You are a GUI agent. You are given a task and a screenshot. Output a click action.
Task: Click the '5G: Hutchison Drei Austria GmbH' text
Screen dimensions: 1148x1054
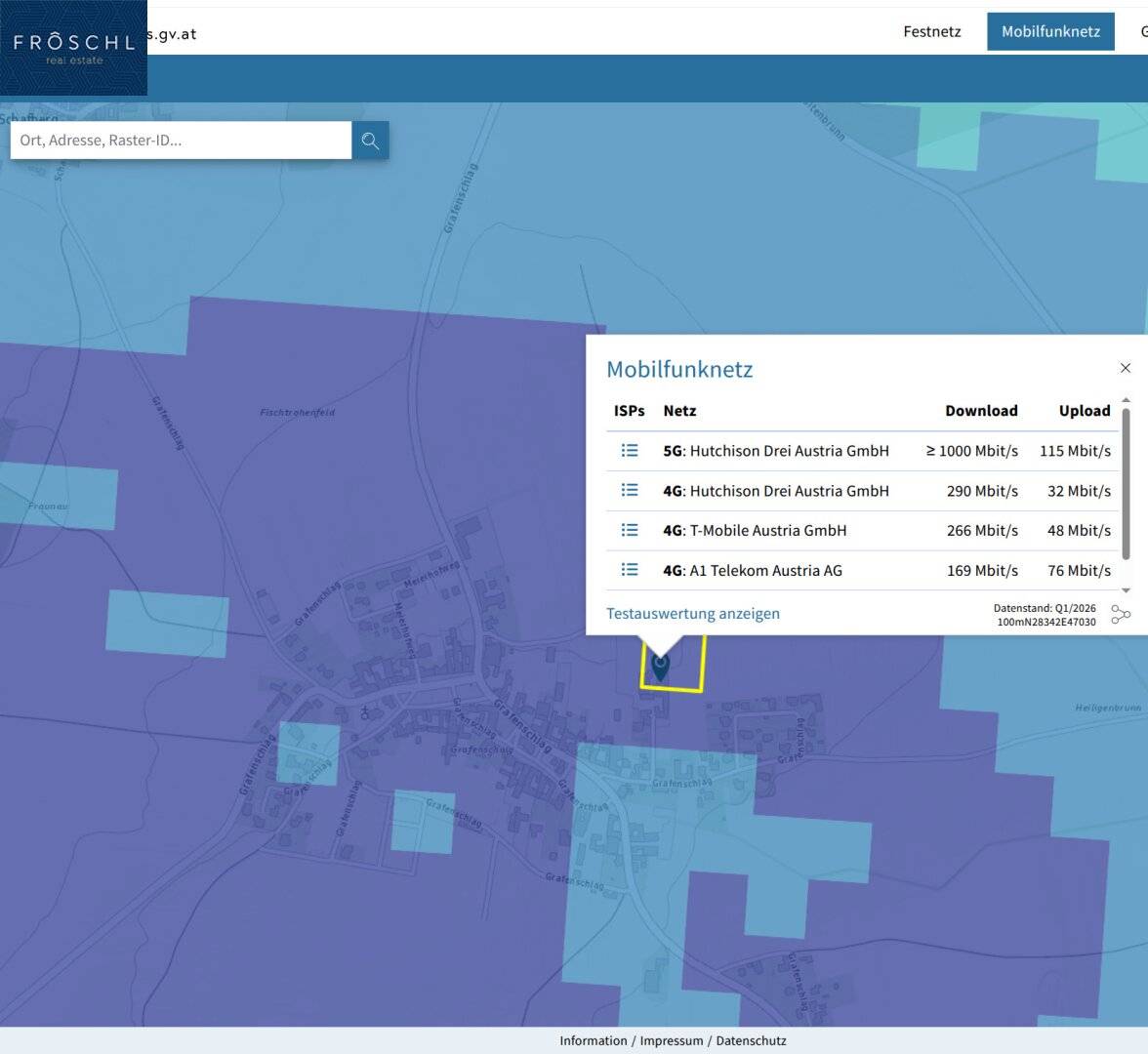pyautogui.click(x=776, y=451)
